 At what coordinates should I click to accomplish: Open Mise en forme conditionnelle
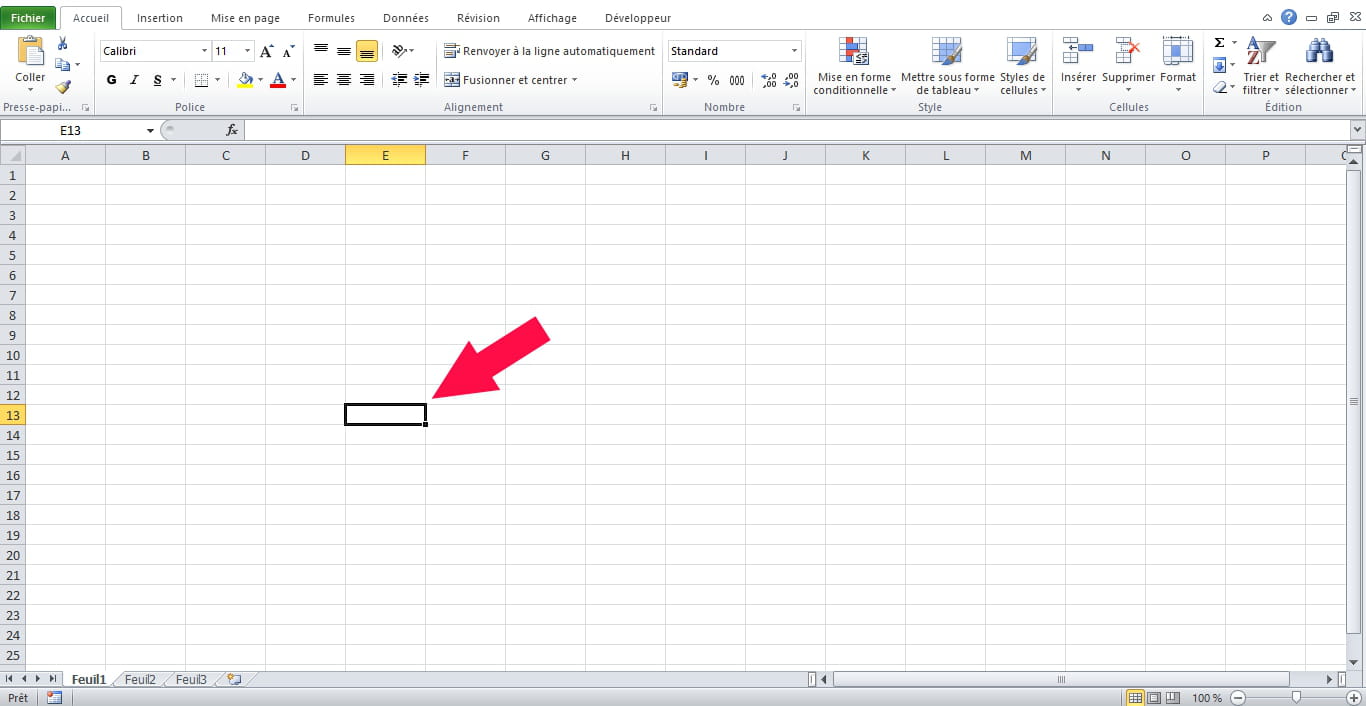(x=854, y=66)
